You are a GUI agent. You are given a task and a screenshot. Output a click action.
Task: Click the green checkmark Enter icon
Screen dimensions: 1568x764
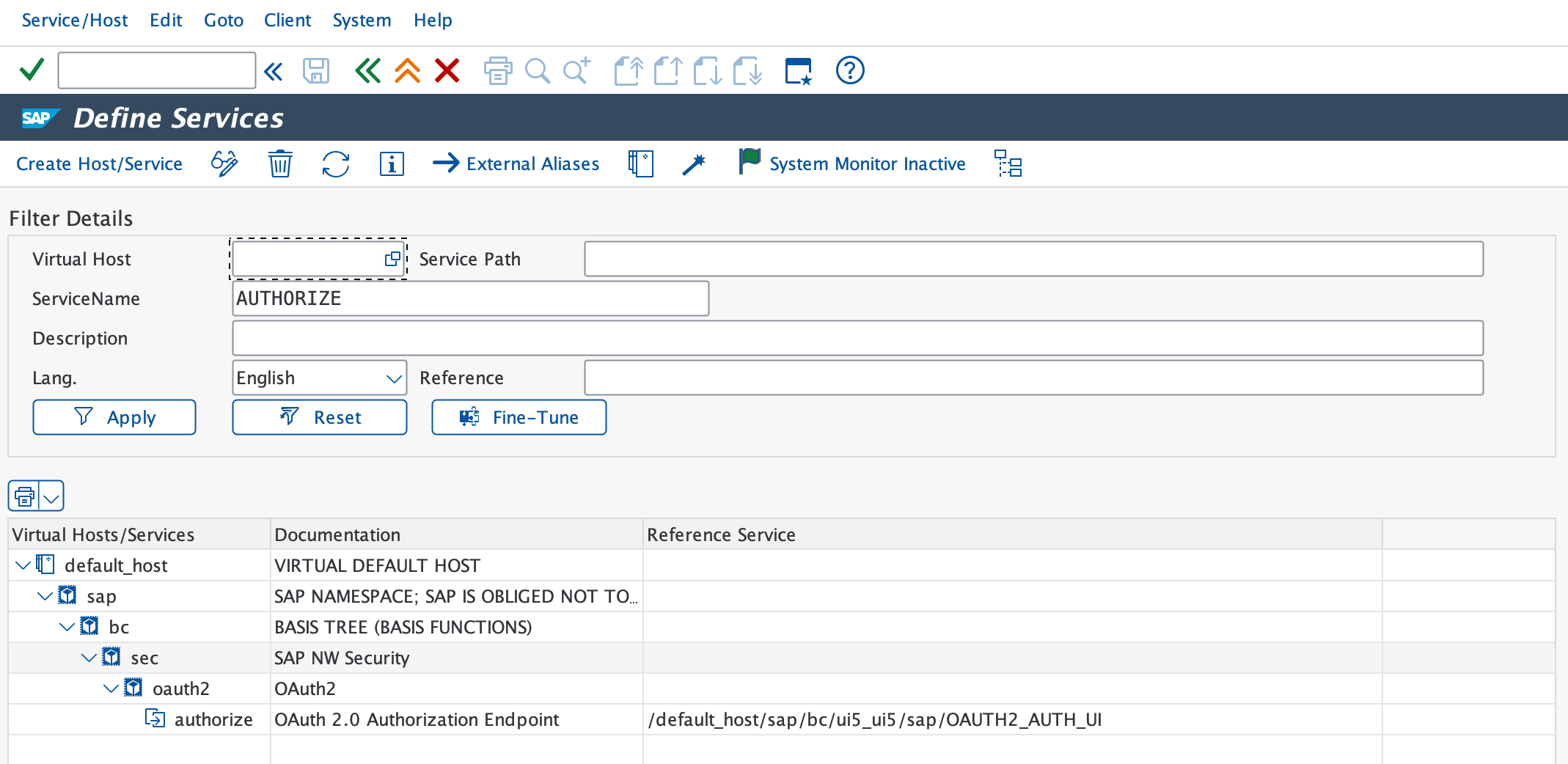[31, 69]
